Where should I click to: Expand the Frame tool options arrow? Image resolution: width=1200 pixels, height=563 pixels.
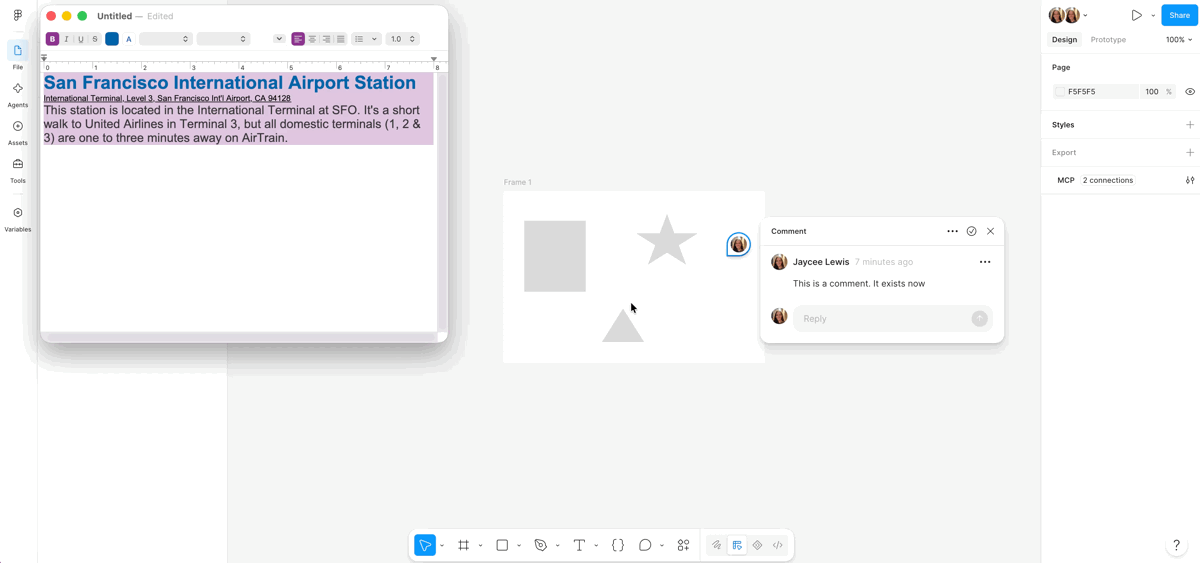click(481, 546)
